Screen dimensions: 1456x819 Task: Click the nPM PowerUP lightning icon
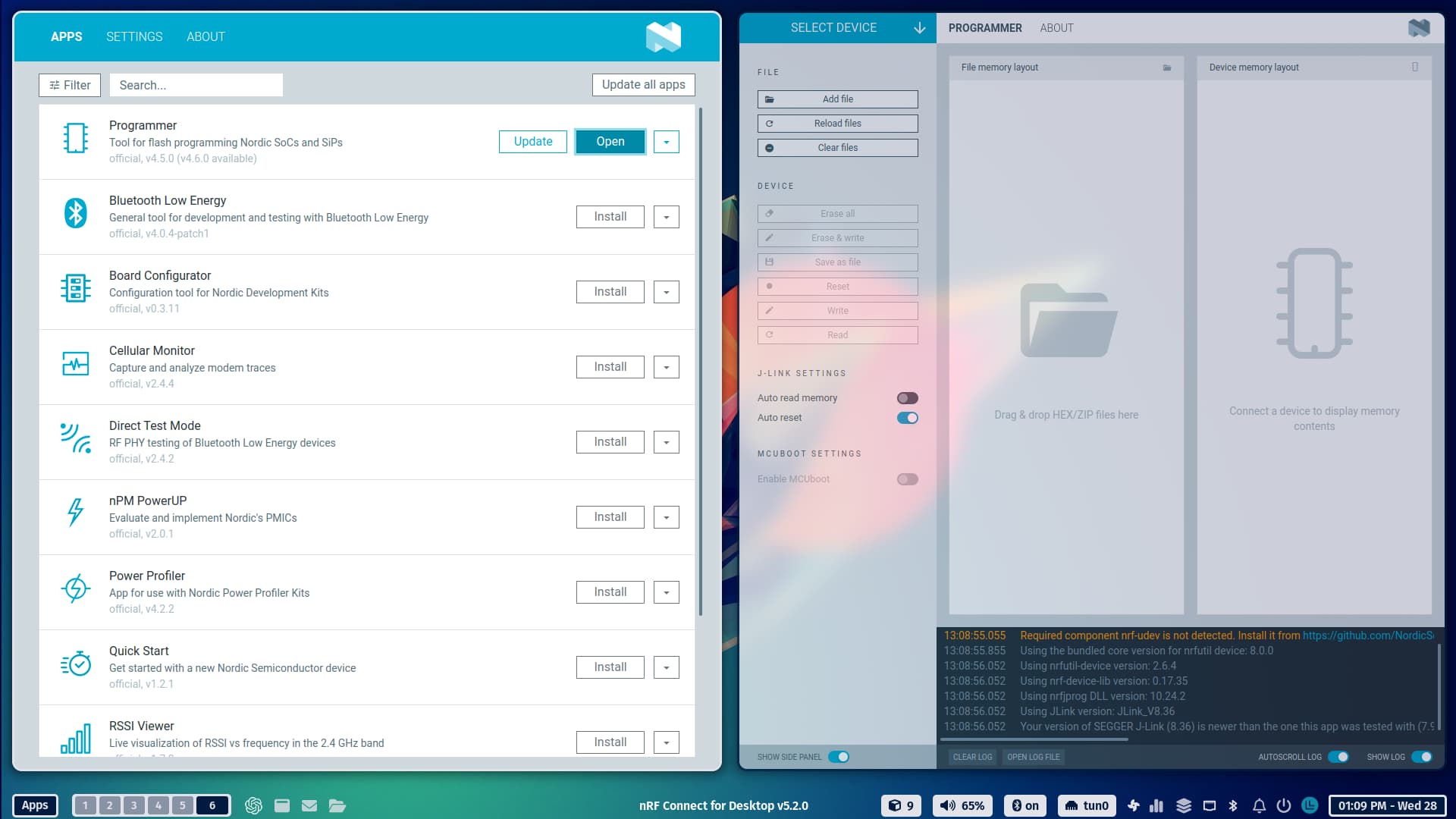76,513
